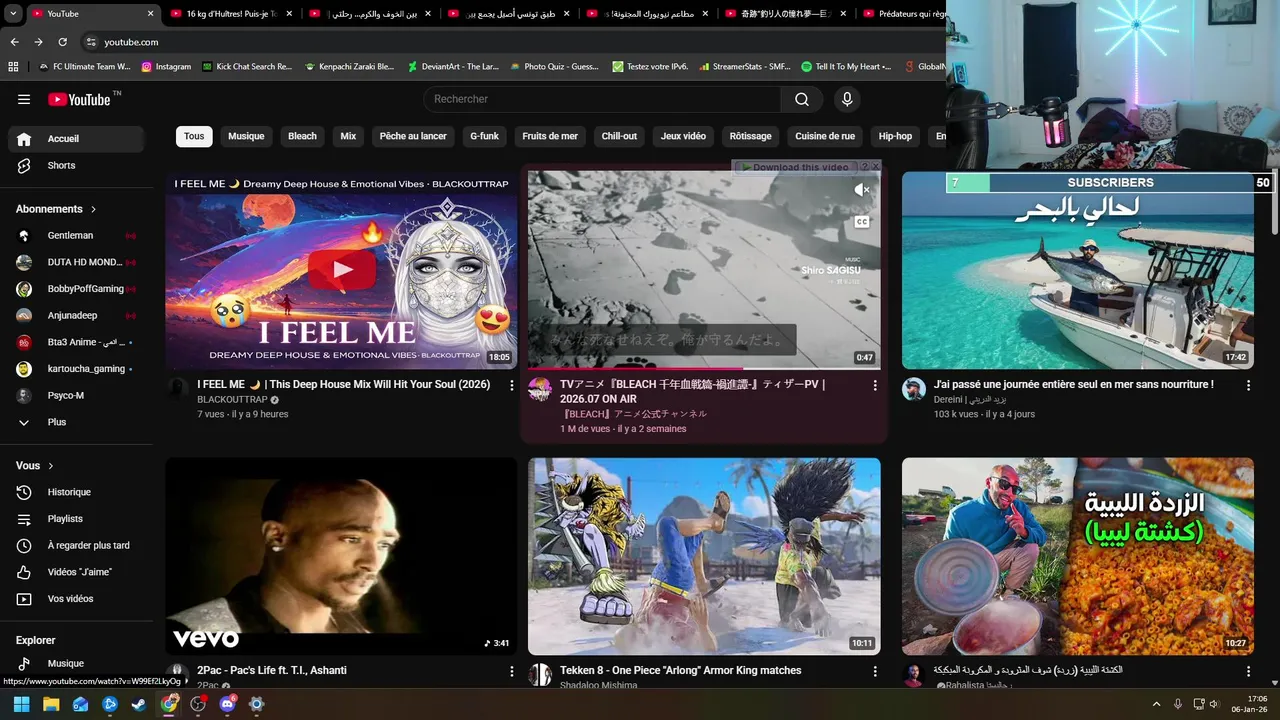The image size is (1280, 720).
Task: Open the Anjunadeep subscription
Action: click(76, 315)
